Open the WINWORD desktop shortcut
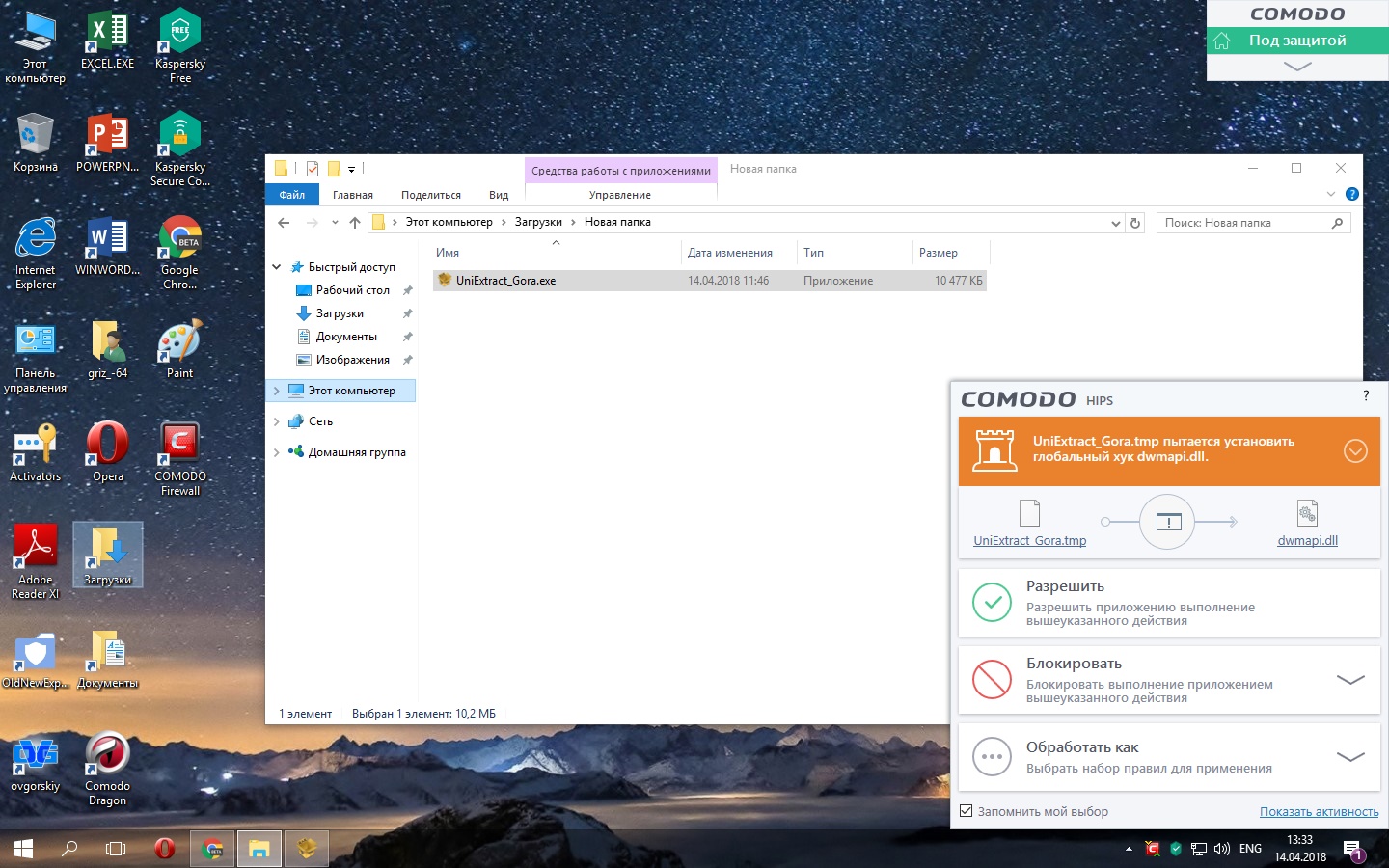This screenshot has height=868, width=1389. coord(107,247)
